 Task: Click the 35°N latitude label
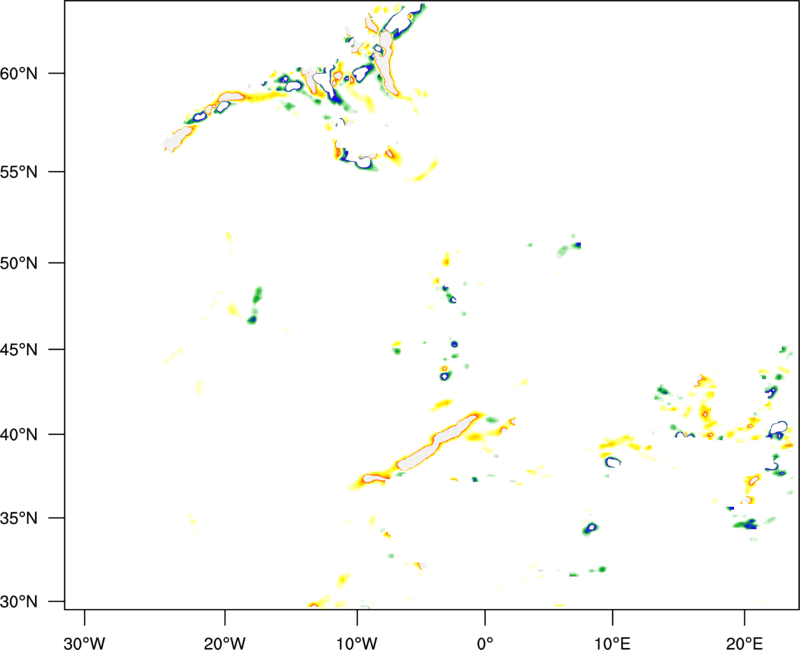[x=19, y=518]
